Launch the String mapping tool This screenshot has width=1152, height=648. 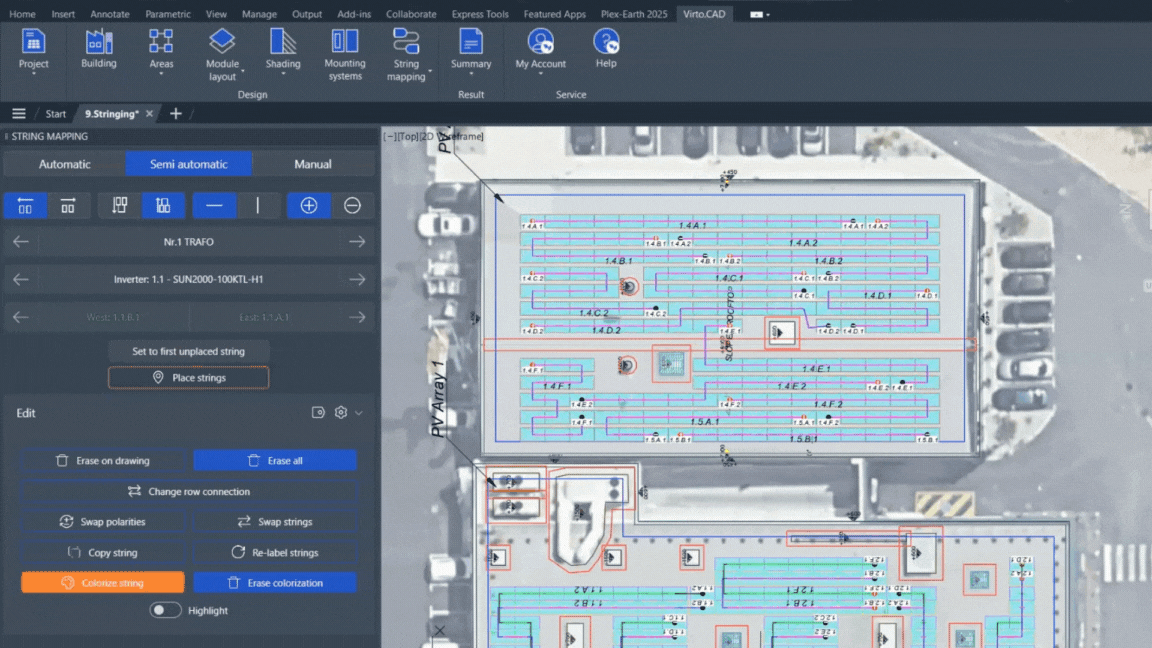tap(406, 53)
